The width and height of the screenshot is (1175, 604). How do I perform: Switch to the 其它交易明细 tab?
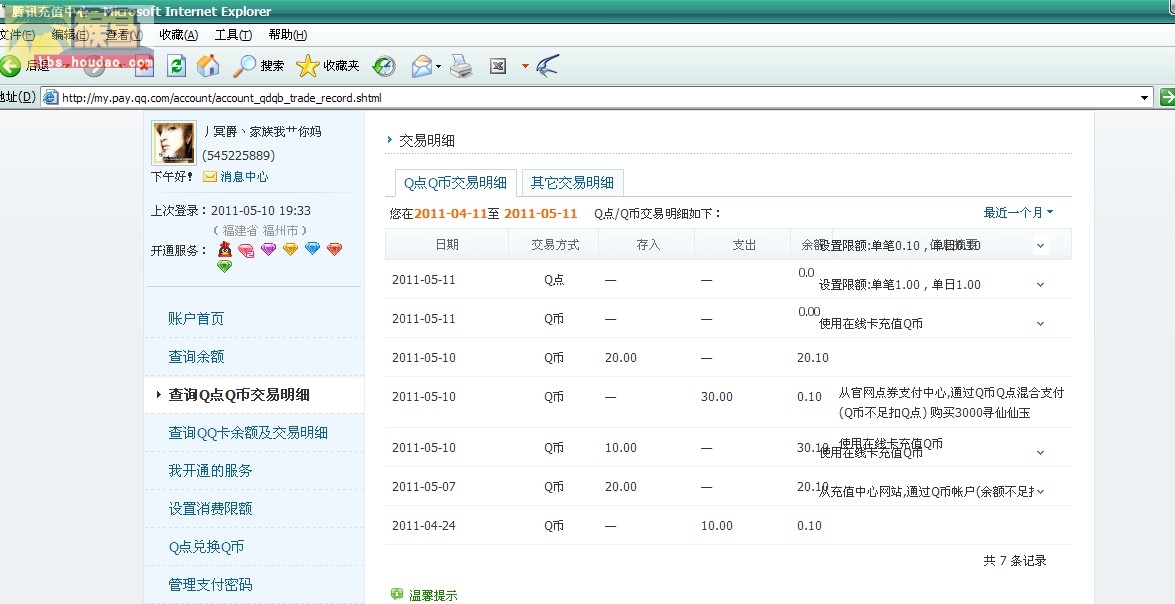pyautogui.click(x=573, y=183)
